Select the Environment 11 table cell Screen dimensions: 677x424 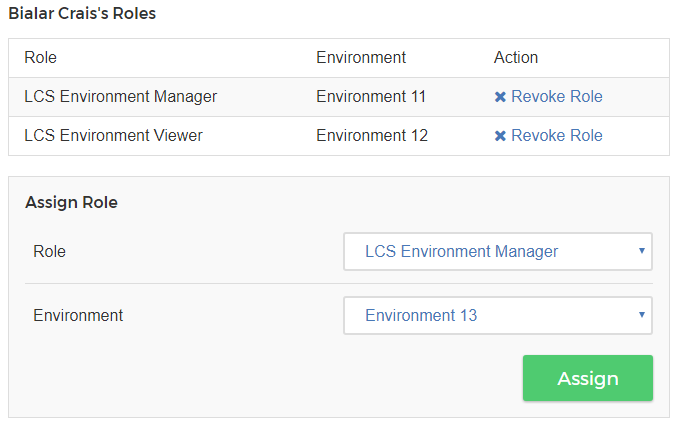coord(371,96)
